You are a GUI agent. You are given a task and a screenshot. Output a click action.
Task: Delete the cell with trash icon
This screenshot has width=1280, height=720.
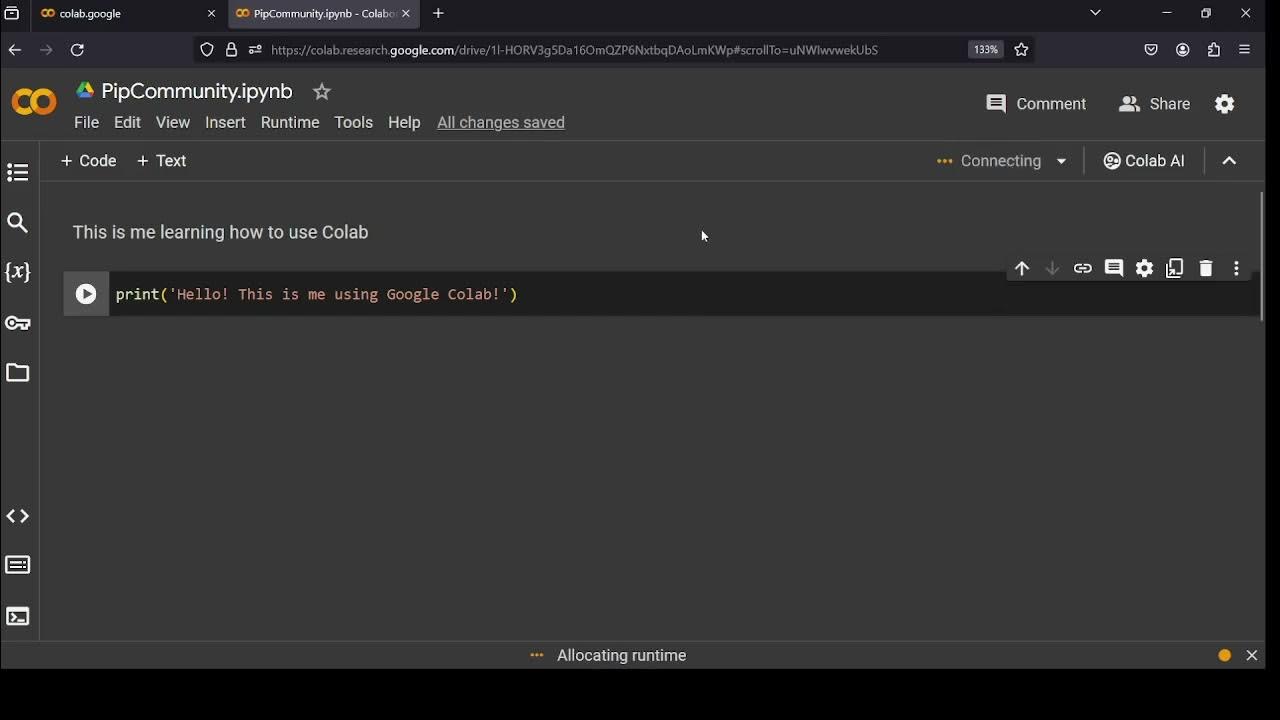[1206, 268]
